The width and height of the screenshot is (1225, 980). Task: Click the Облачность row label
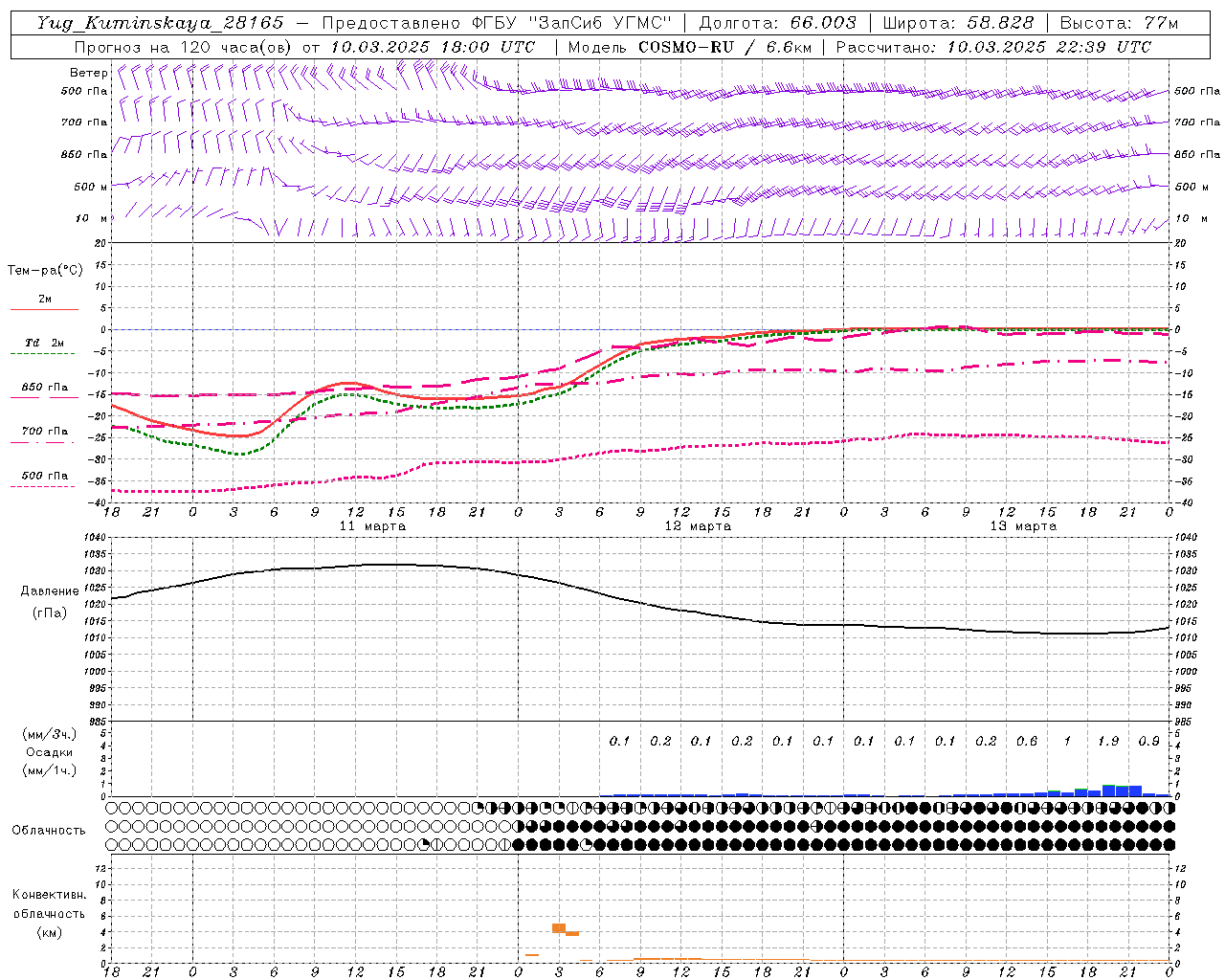coord(49,831)
